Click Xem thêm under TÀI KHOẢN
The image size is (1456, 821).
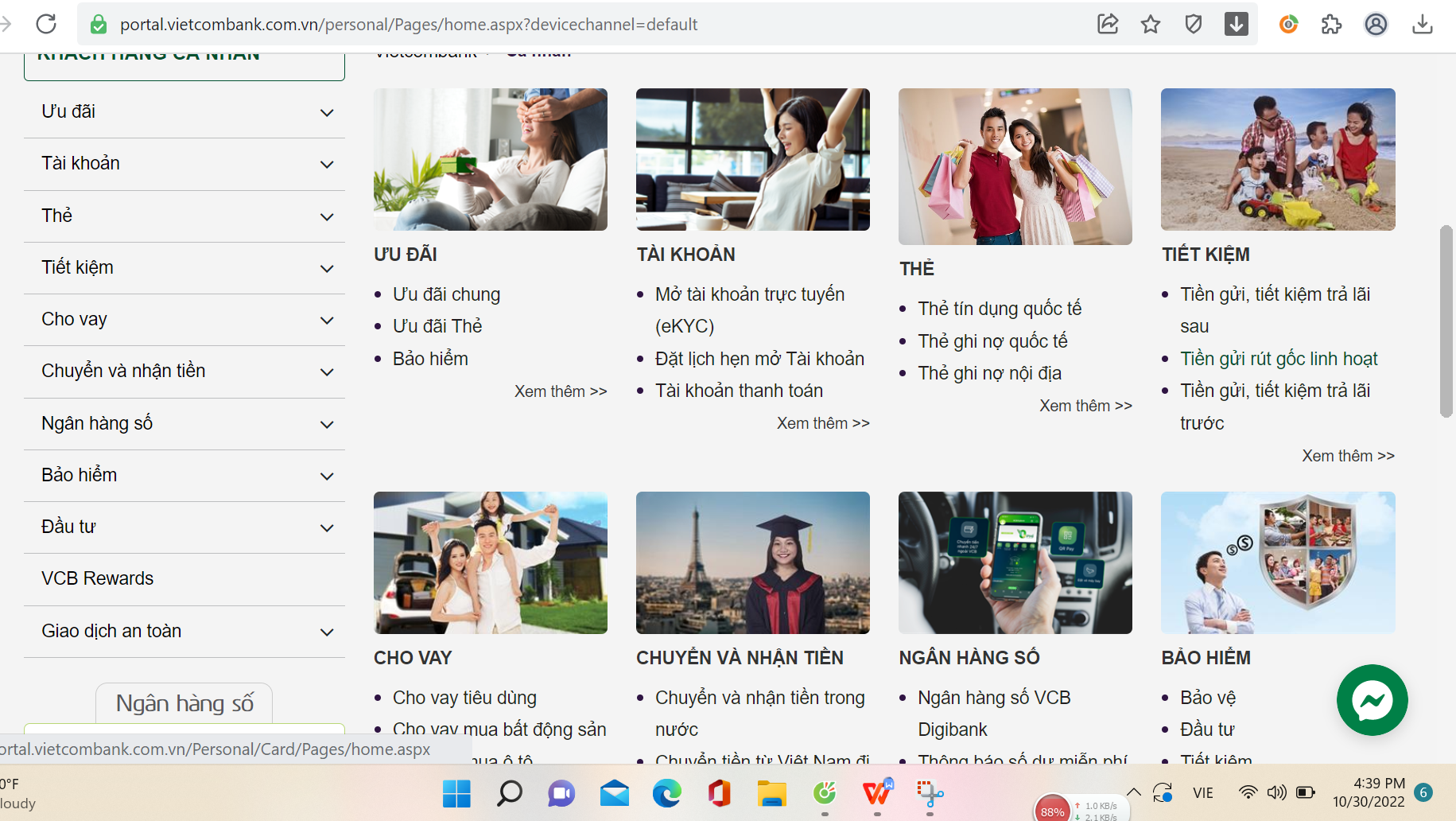(x=823, y=423)
